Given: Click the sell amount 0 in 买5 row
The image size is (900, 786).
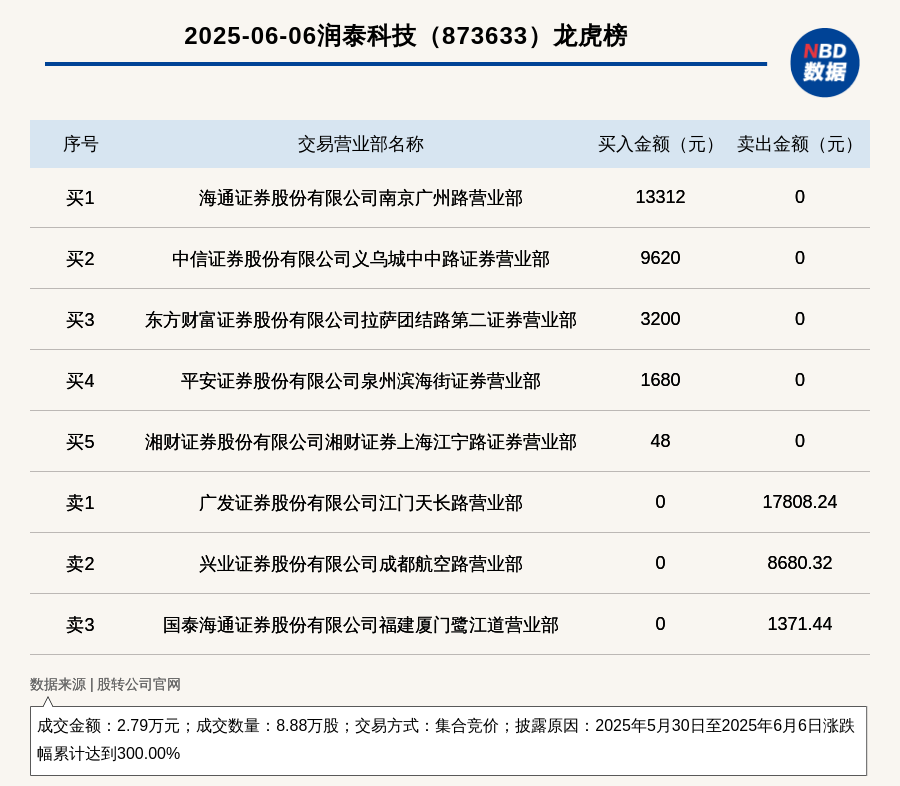Looking at the screenshot, I should pos(800,441).
